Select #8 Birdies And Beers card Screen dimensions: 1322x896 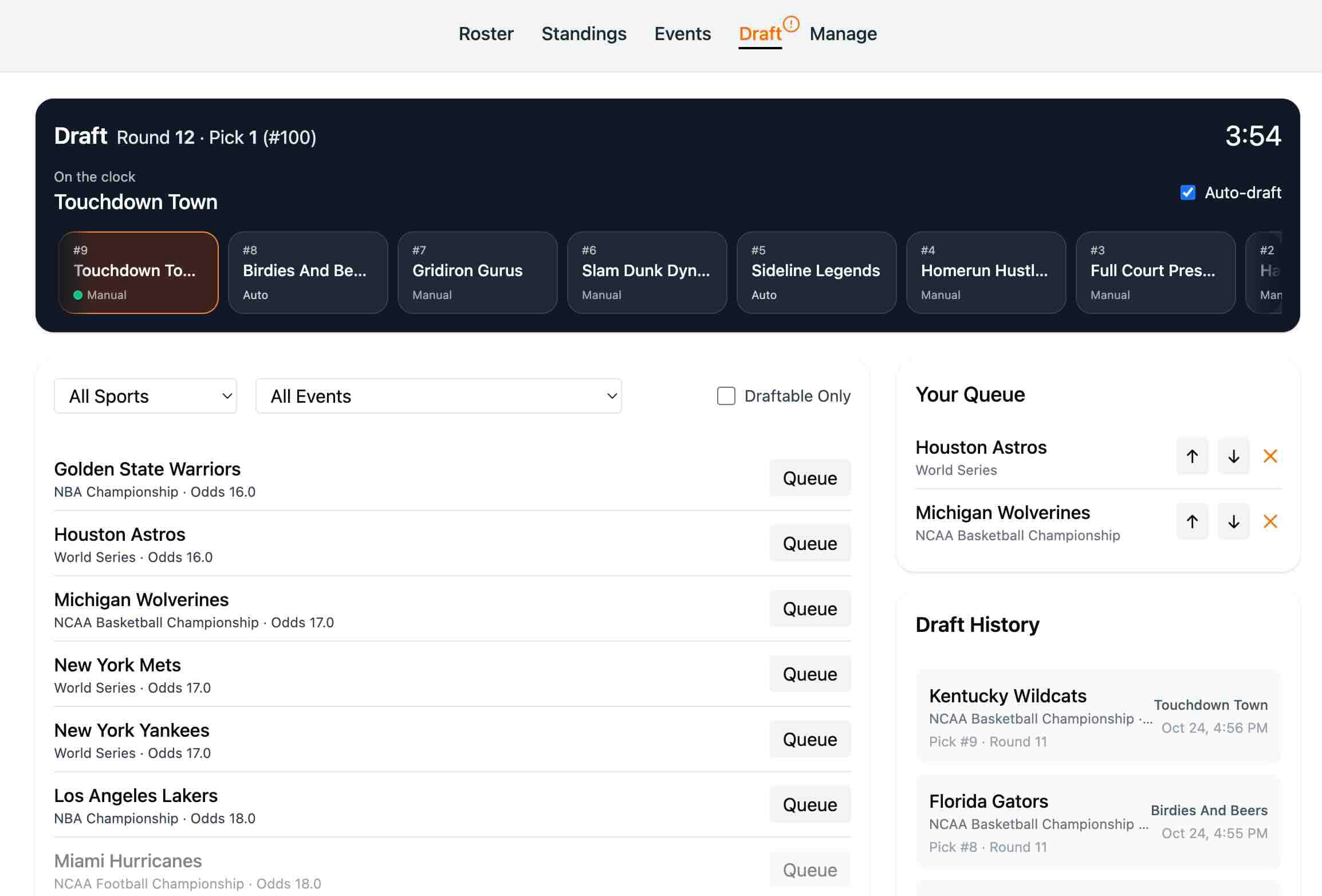point(308,273)
